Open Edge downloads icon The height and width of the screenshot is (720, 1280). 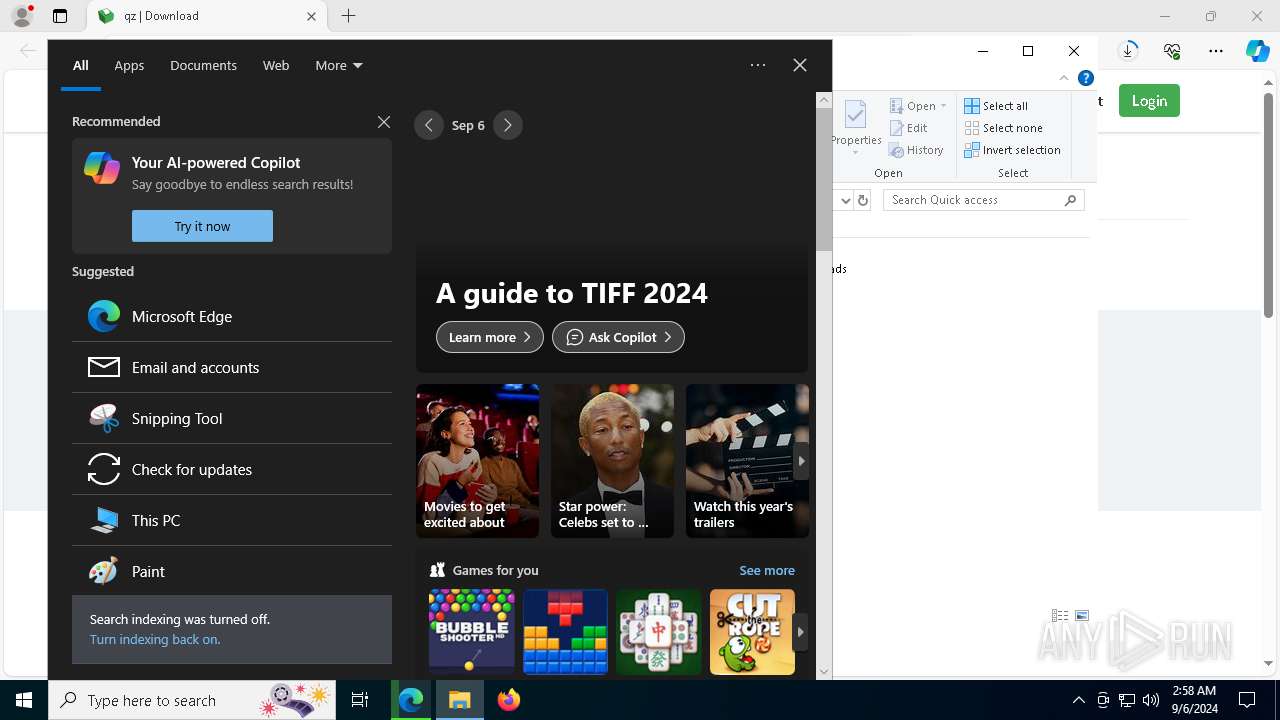1128,51
